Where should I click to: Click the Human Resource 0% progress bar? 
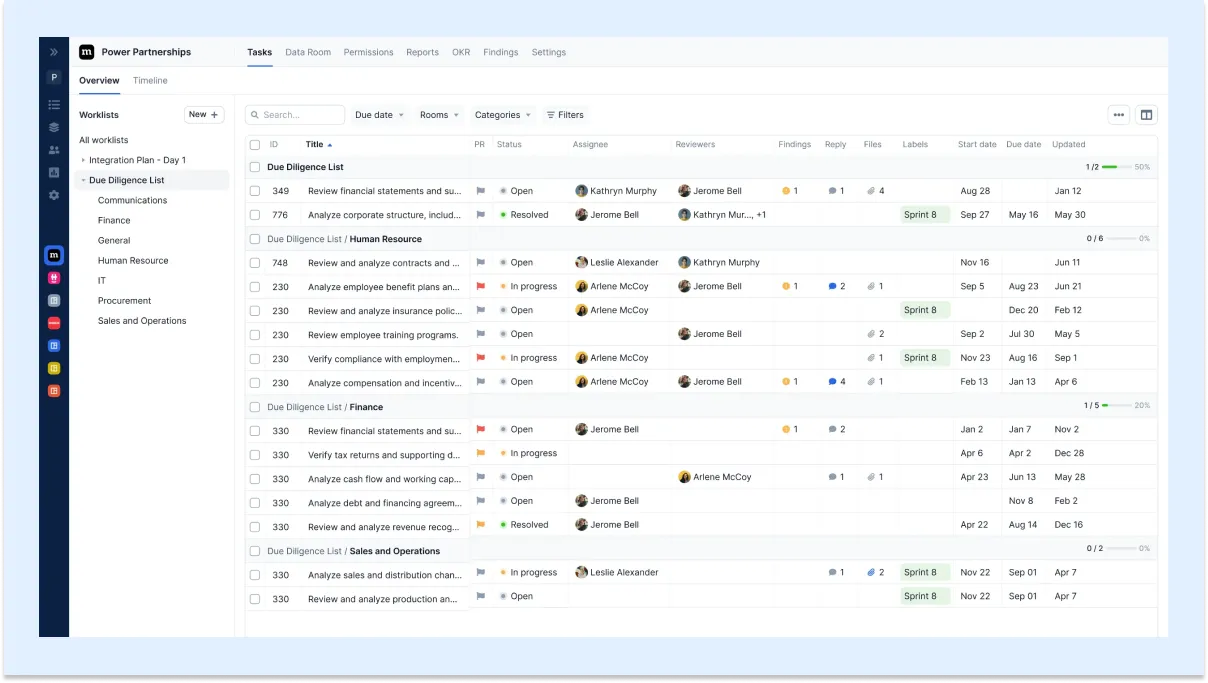pos(1122,239)
